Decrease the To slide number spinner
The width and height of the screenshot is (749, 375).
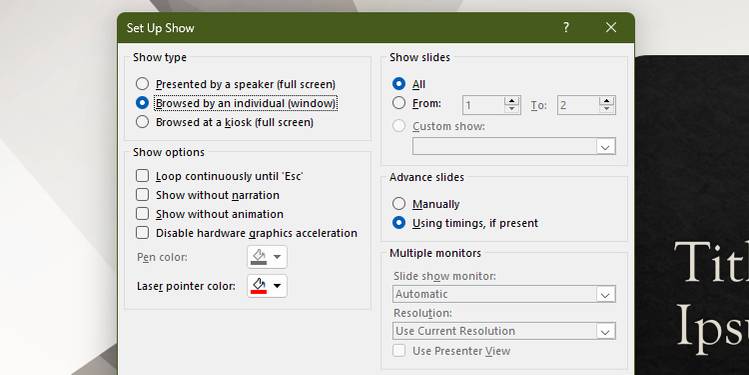click(x=607, y=109)
